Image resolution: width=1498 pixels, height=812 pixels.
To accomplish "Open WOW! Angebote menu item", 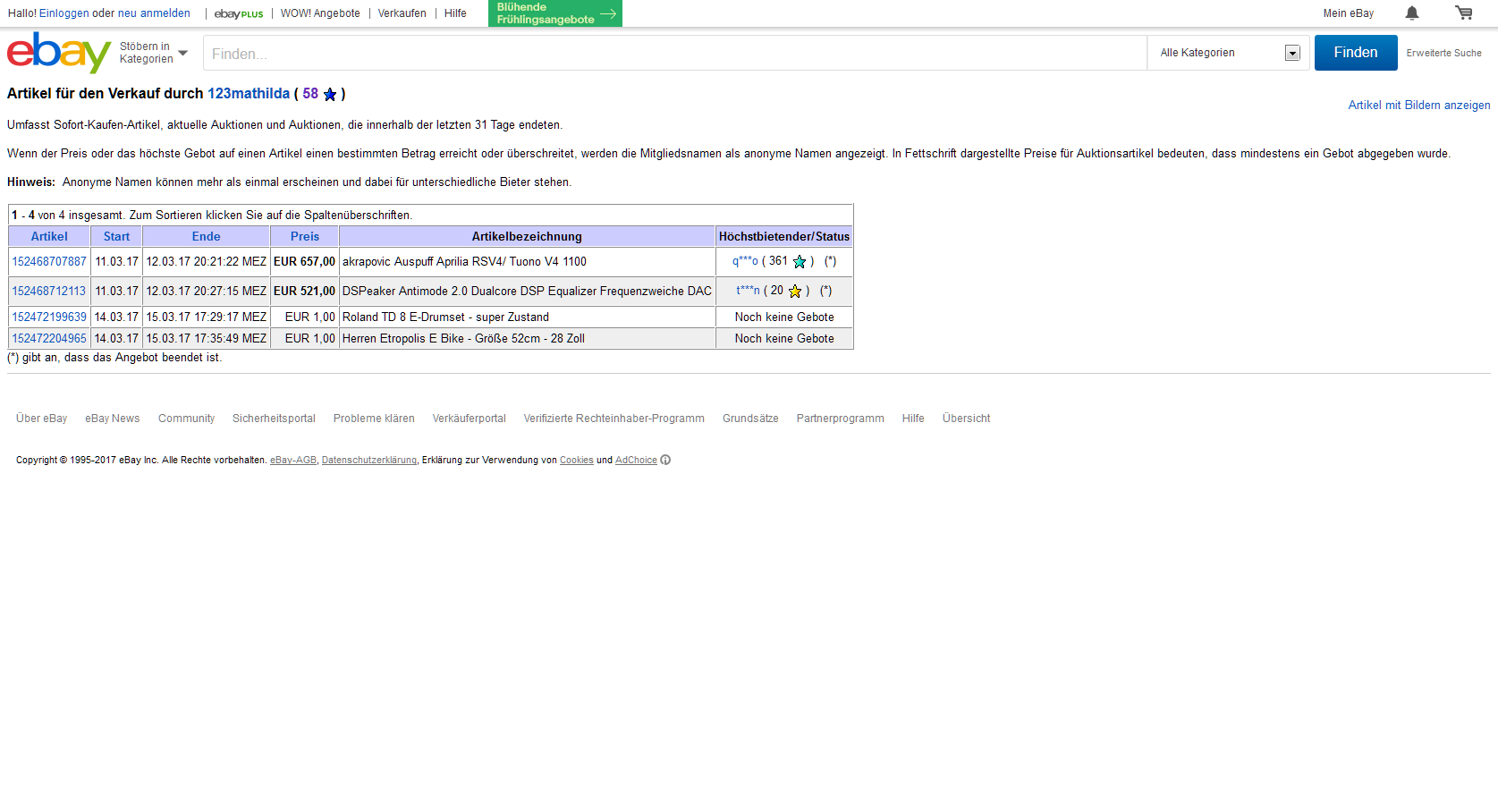I will tap(320, 13).
